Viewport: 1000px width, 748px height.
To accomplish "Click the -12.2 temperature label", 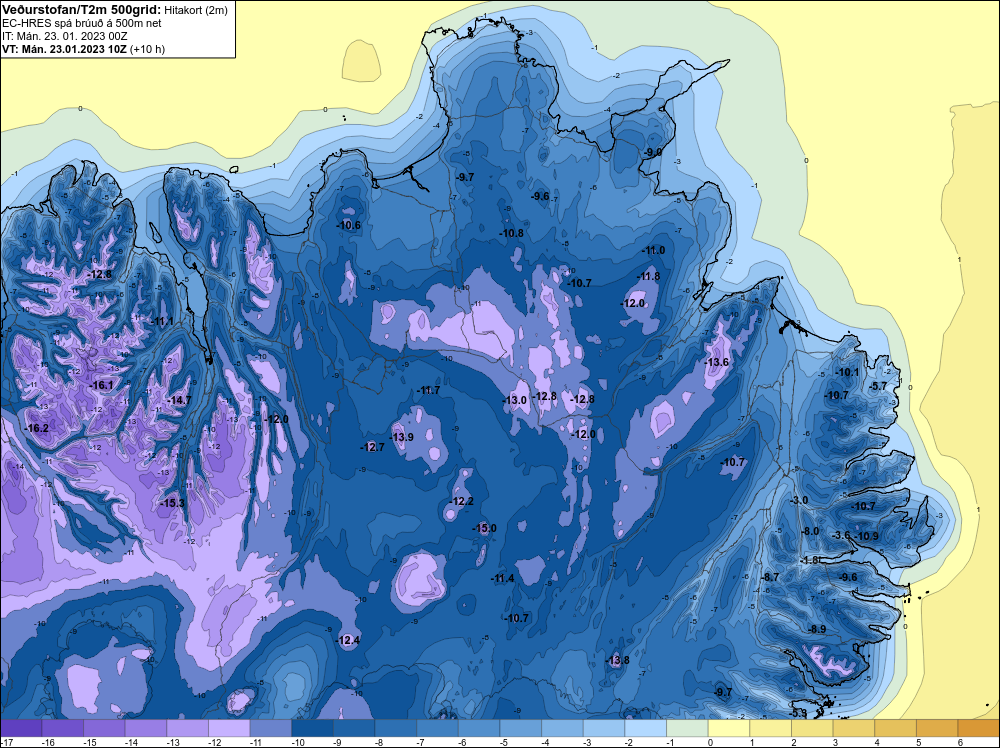I will tap(461, 501).
